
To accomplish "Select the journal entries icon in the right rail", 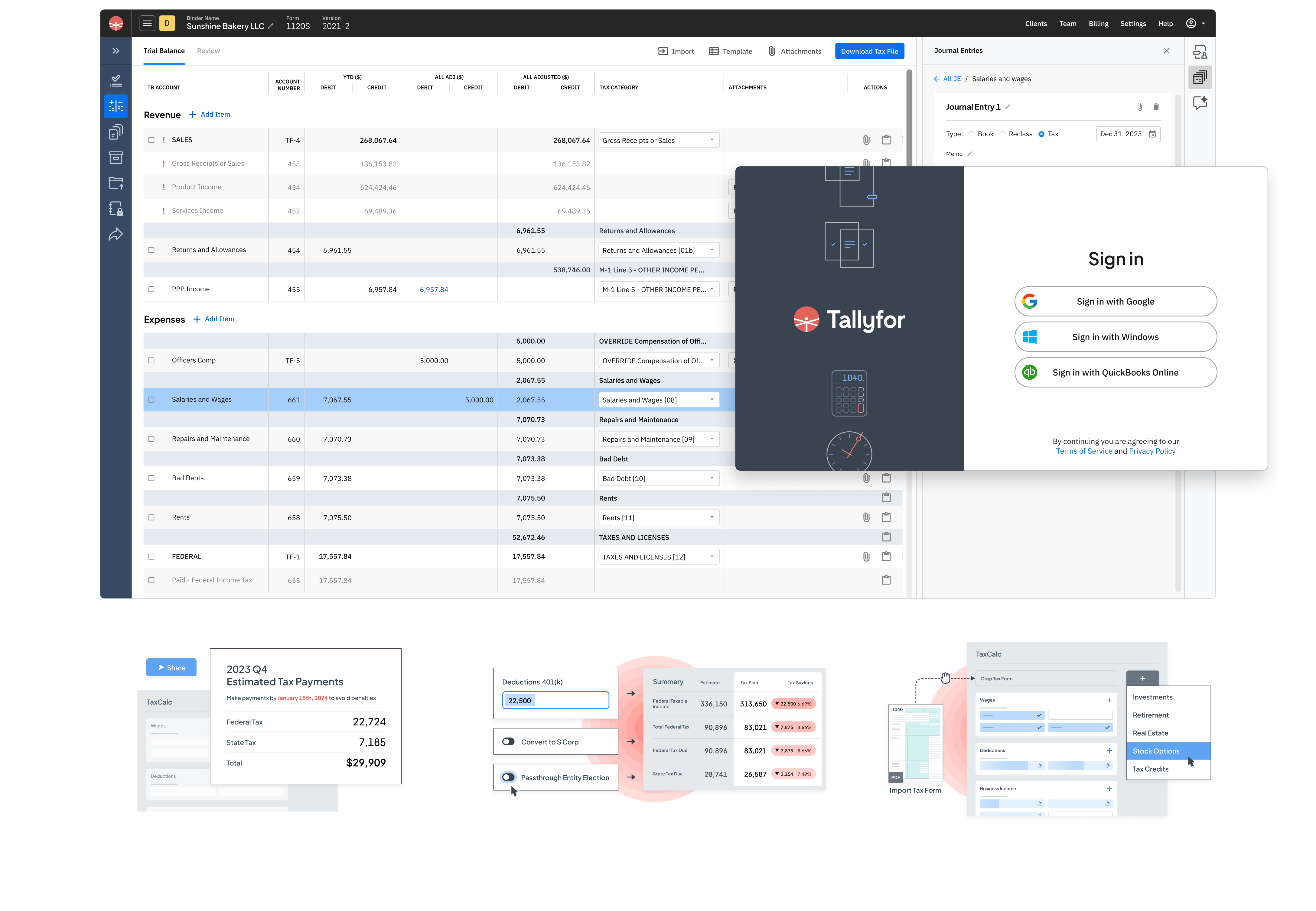I will pos(1200,77).
